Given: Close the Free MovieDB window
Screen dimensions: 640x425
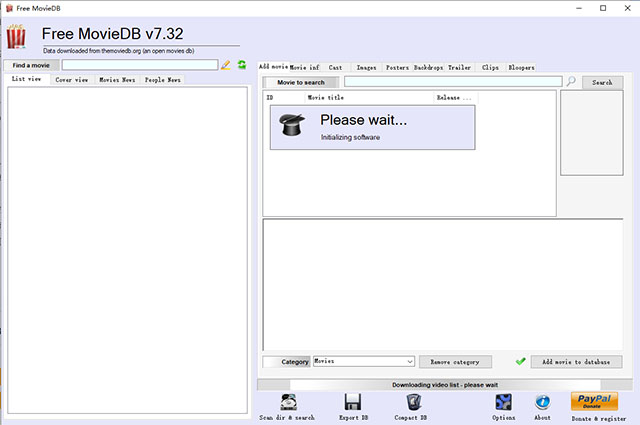Looking at the screenshot, I should click(x=627, y=8).
